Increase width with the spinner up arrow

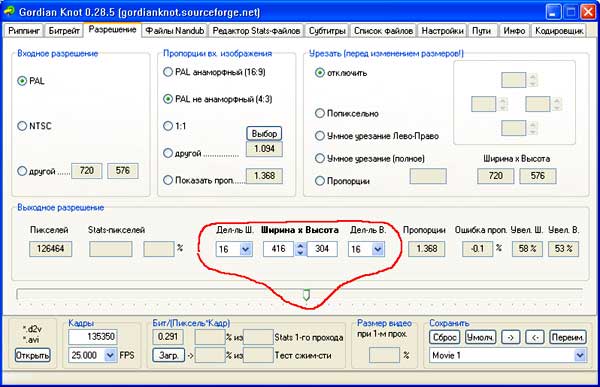point(300,245)
